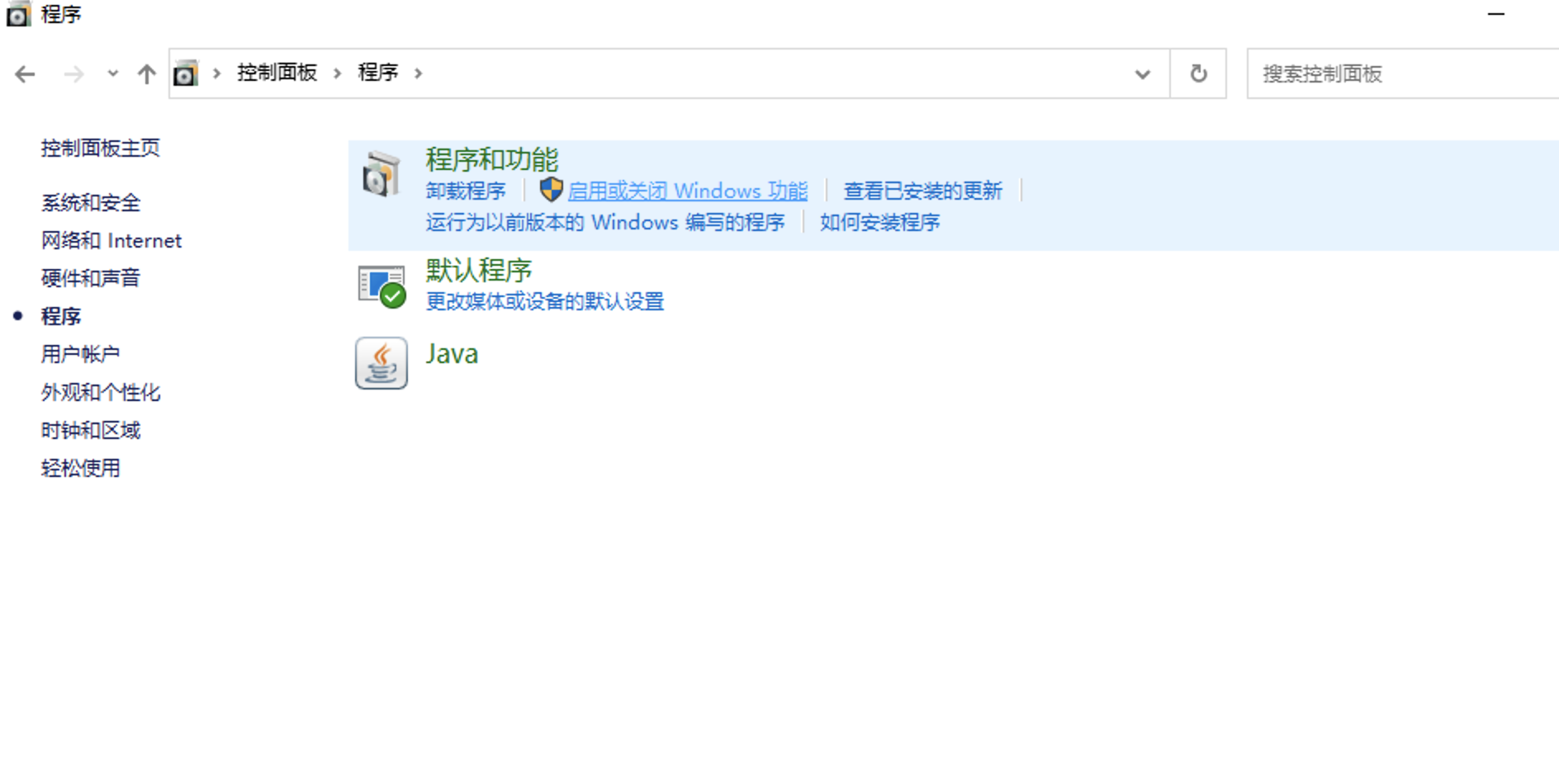Viewport: 1559px width, 784px height.
Task: Open 系统和安全 category
Action: coord(91,202)
